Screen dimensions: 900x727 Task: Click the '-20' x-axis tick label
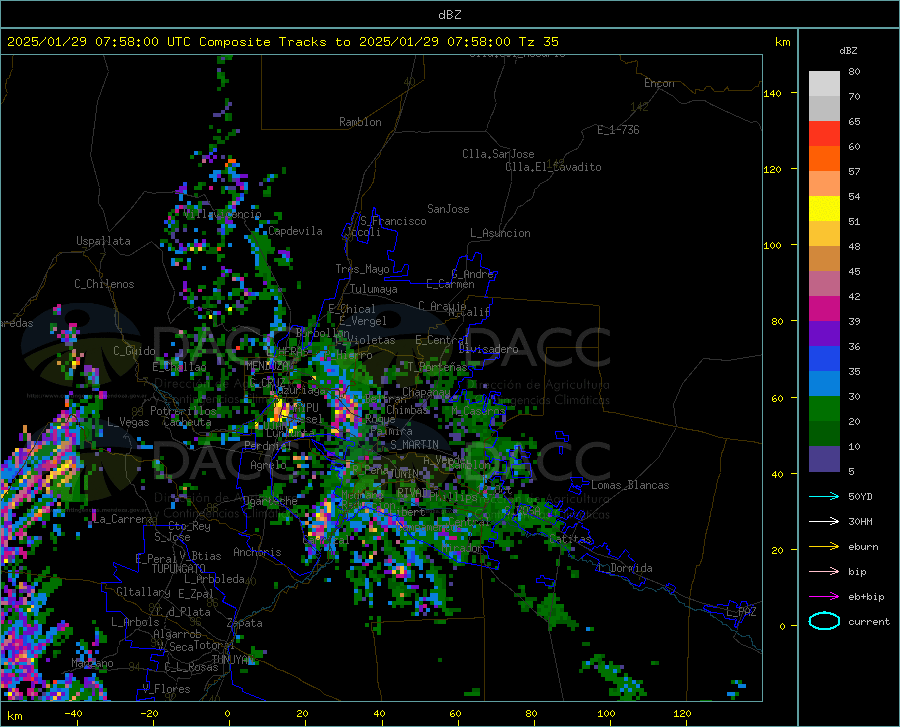[x=149, y=713]
